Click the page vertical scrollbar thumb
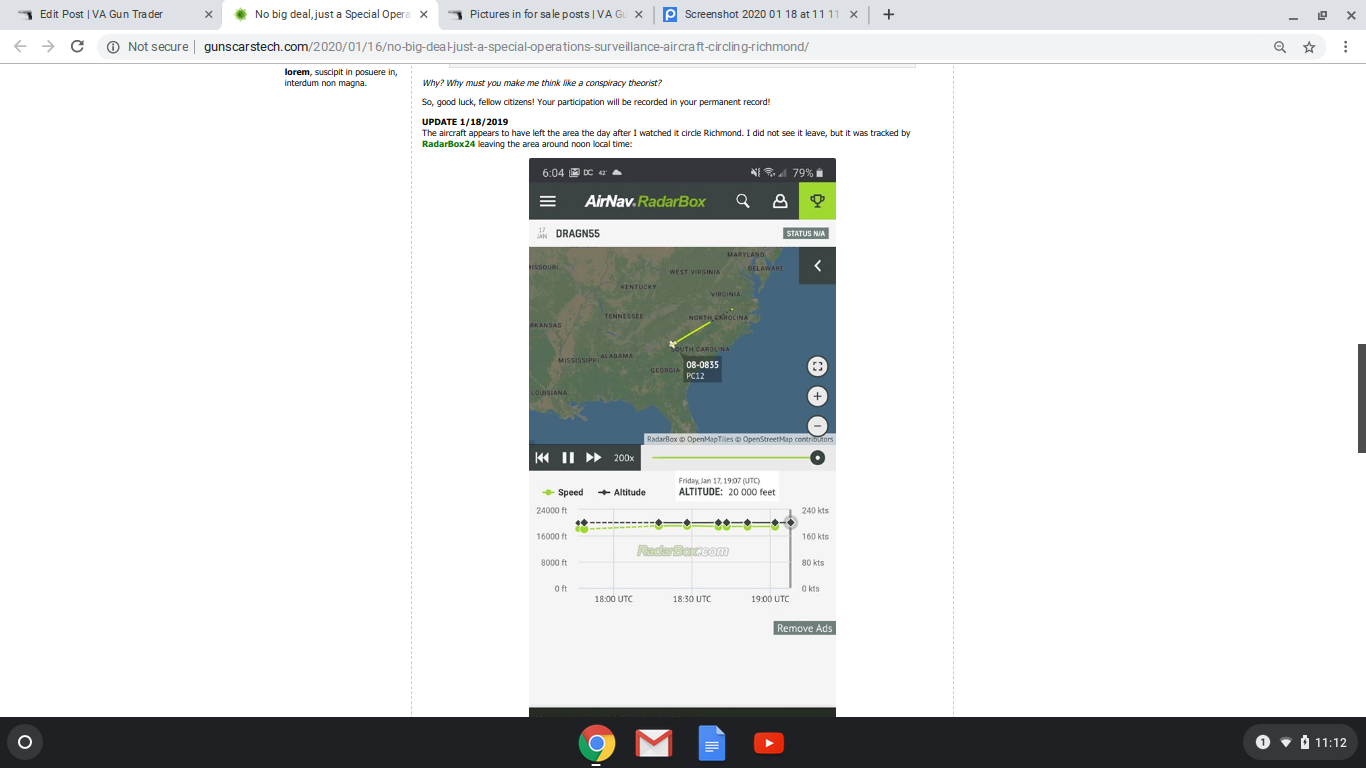The width and height of the screenshot is (1366, 768). (1361, 398)
